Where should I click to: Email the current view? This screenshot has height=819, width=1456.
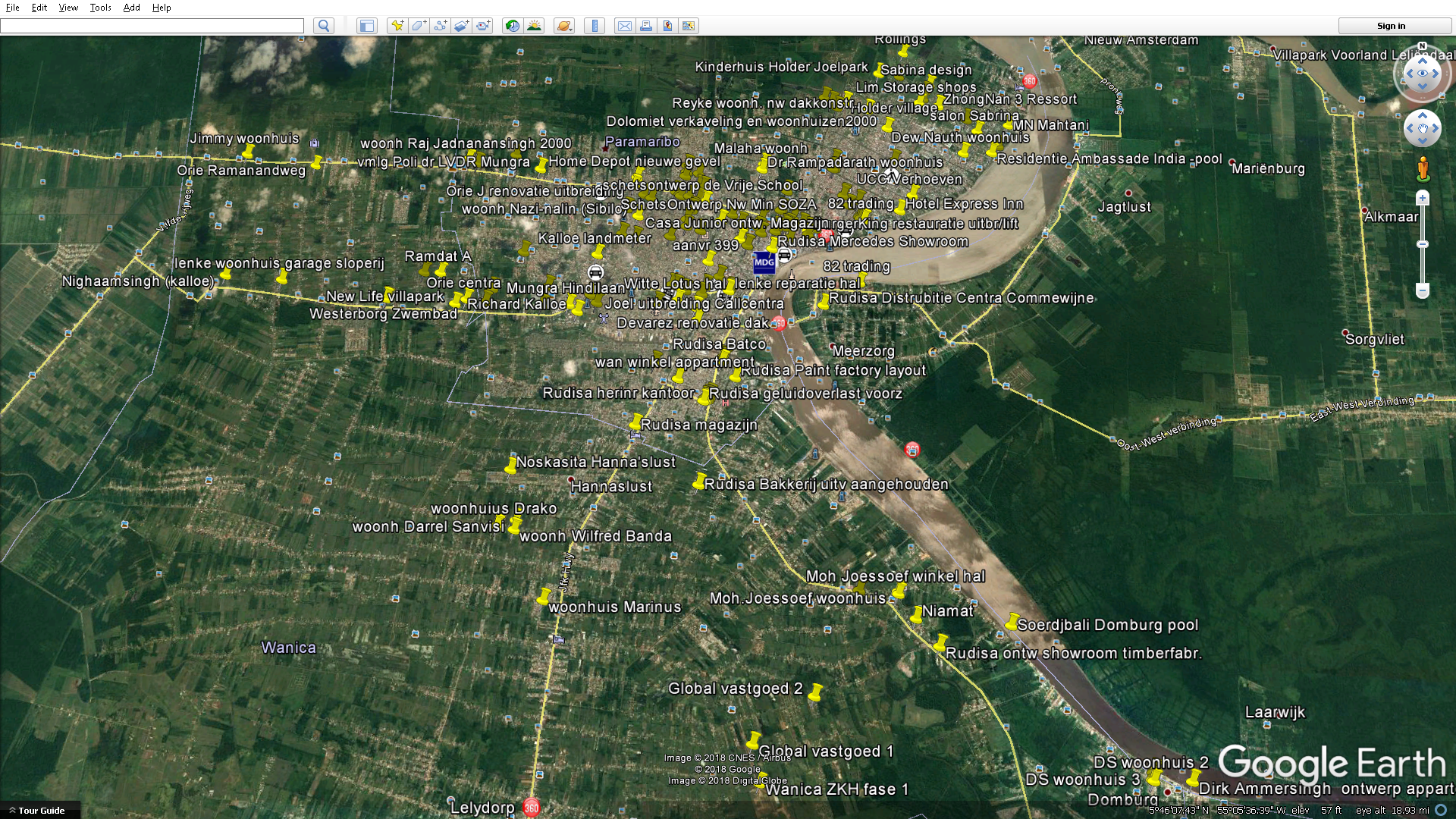[x=624, y=26]
